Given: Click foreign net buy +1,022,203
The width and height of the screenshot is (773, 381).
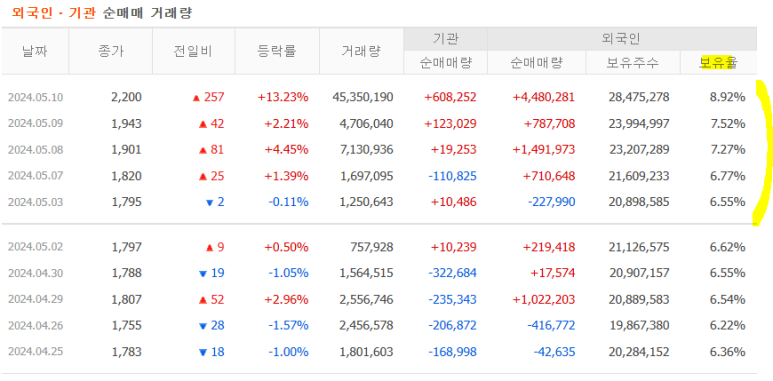Looking at the screenshot, I should (x=544, y=299).
